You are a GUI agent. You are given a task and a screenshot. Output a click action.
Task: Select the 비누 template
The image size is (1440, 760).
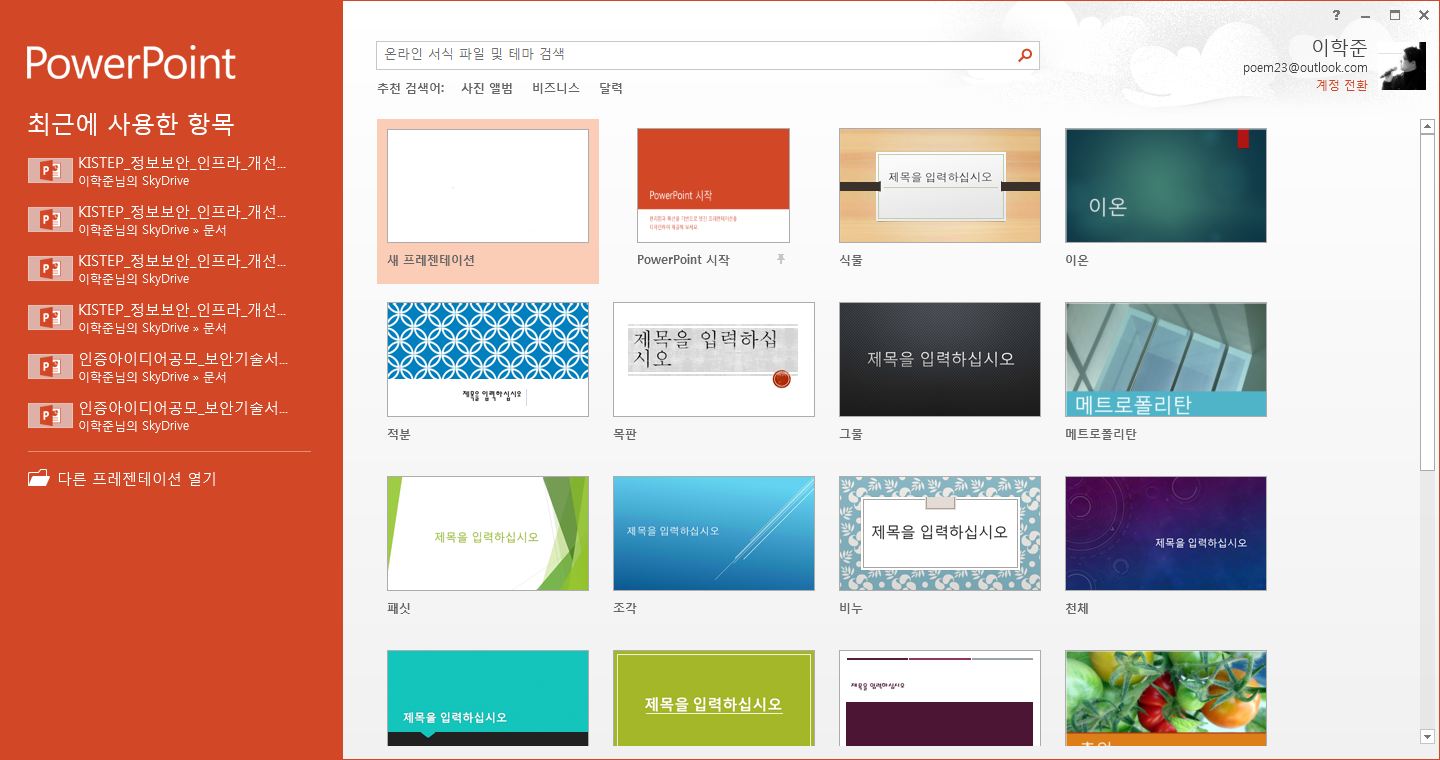940,533
